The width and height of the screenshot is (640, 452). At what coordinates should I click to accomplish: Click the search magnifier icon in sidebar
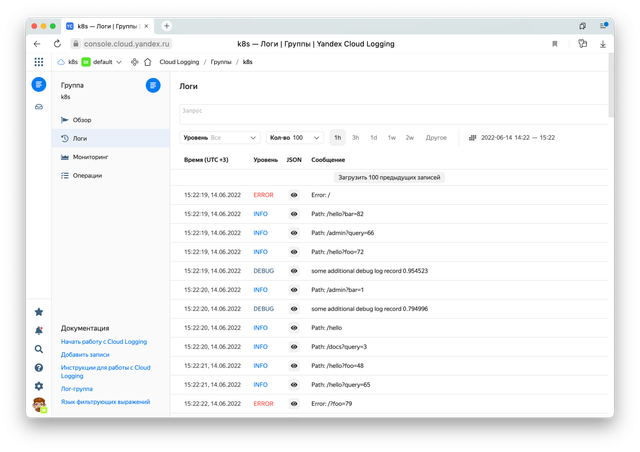39,349
